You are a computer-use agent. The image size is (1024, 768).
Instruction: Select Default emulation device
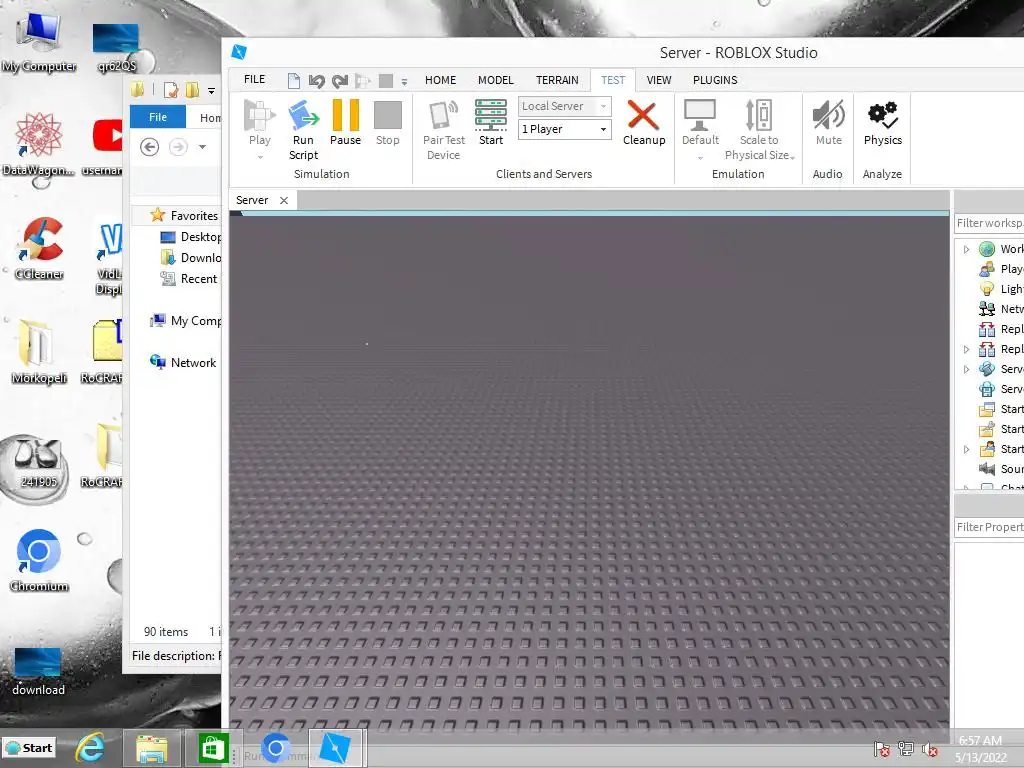(700, 122)
